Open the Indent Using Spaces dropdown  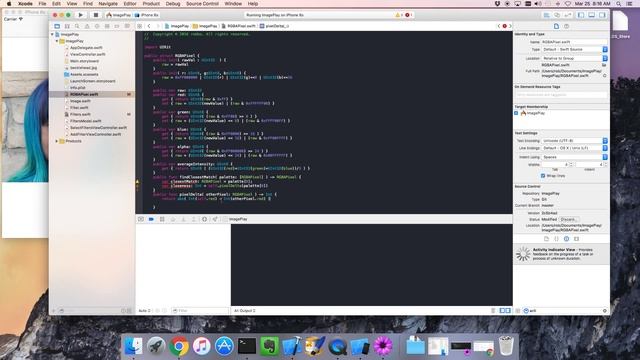(x=575, y=157)
